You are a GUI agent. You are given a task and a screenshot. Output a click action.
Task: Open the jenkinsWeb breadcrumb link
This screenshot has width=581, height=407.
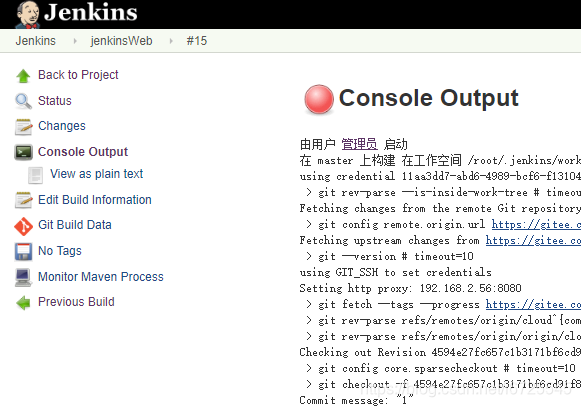[x=121, y=41]
